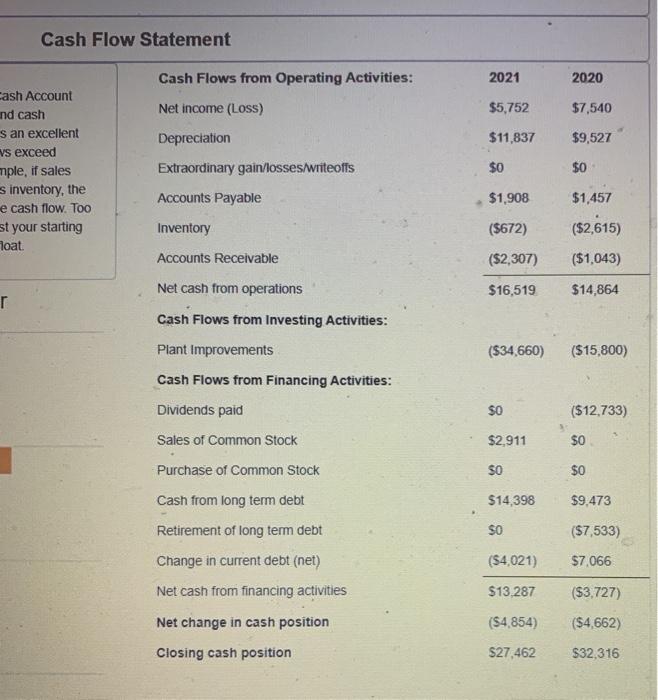Click Retirement of long term debt label
Viewport: 658px width, 700px height.
(x=239, y=530)
